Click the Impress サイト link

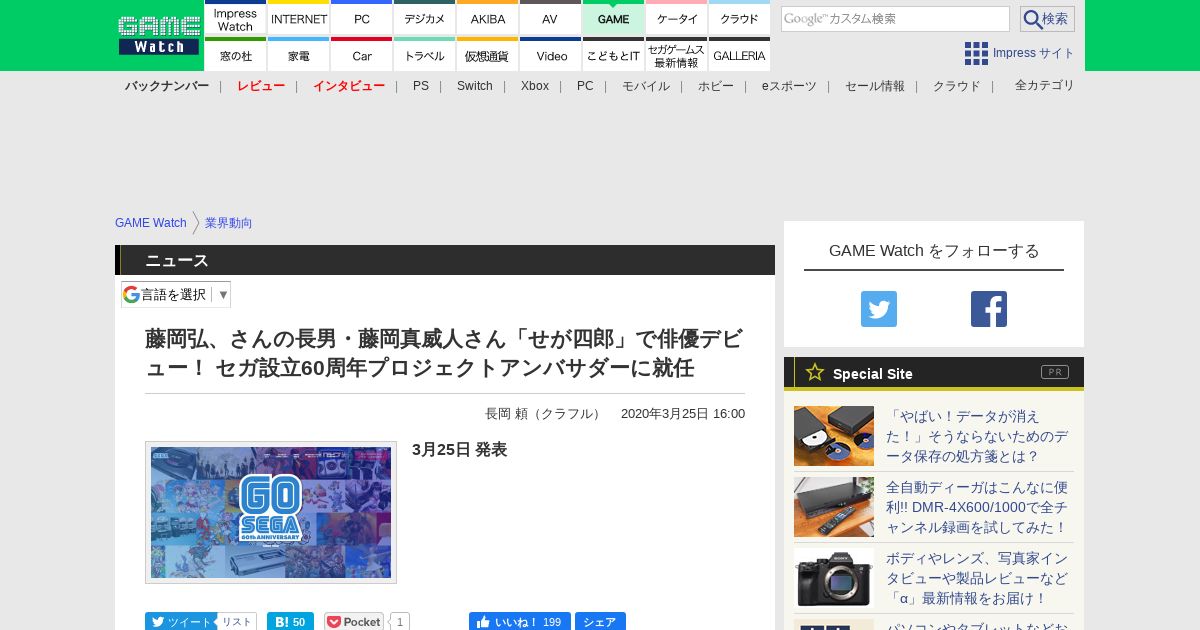(x=1034, y=53)
